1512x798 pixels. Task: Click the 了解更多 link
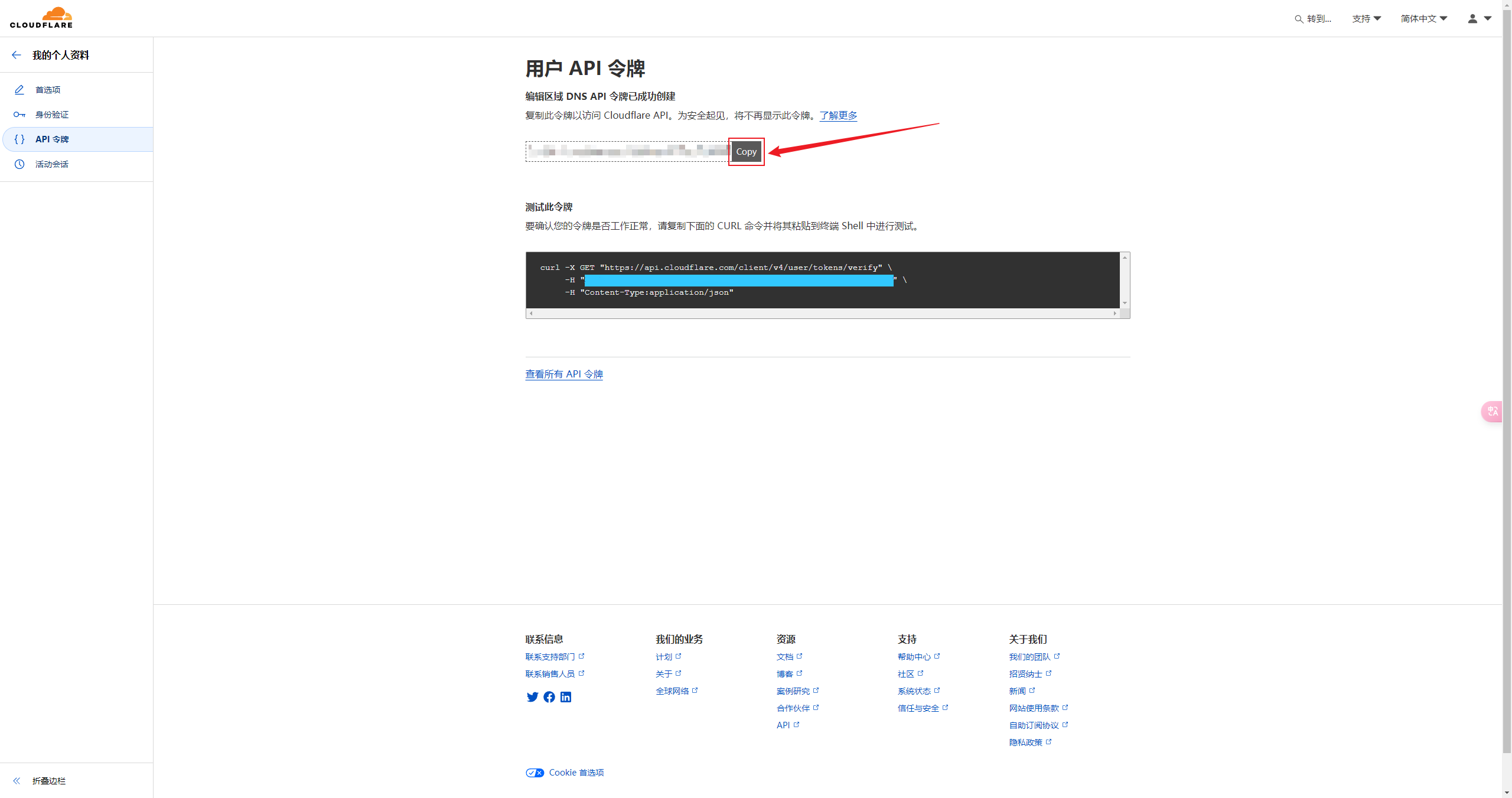point(838,115)
